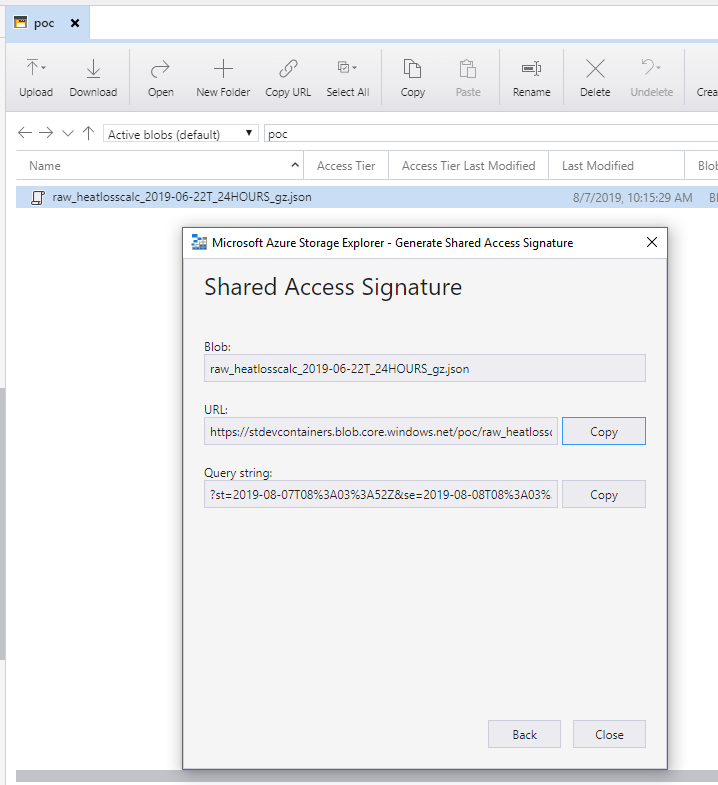718x785 pixels.
Task: Click the 8/7/2019, 10:15:29 AM timestamp
Action: (632, 198)
